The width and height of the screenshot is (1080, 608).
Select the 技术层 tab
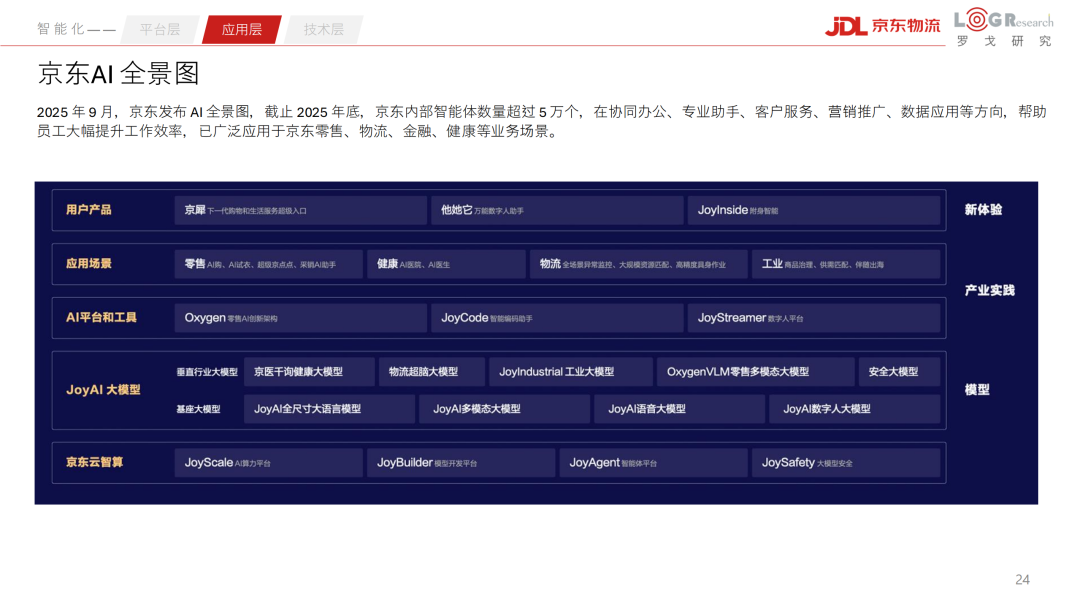click(324, 29)
